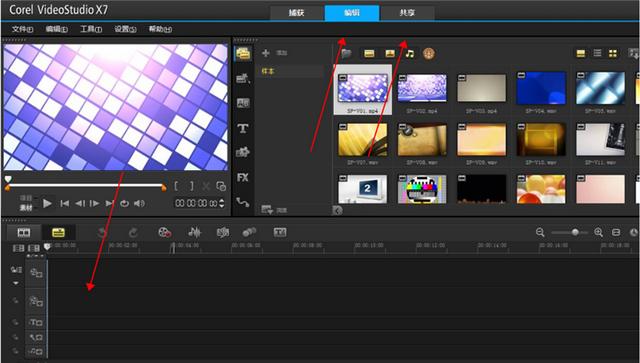Click the Record/Capture option icon
640x363 pixels.
pos(165,232)
